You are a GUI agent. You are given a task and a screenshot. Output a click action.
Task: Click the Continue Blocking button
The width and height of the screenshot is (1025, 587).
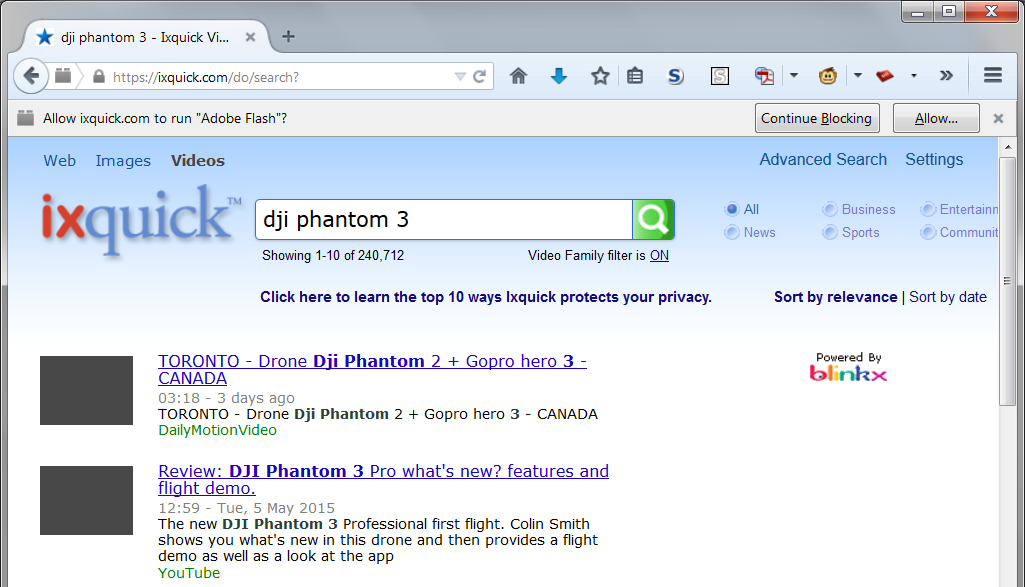pos(816,118)
